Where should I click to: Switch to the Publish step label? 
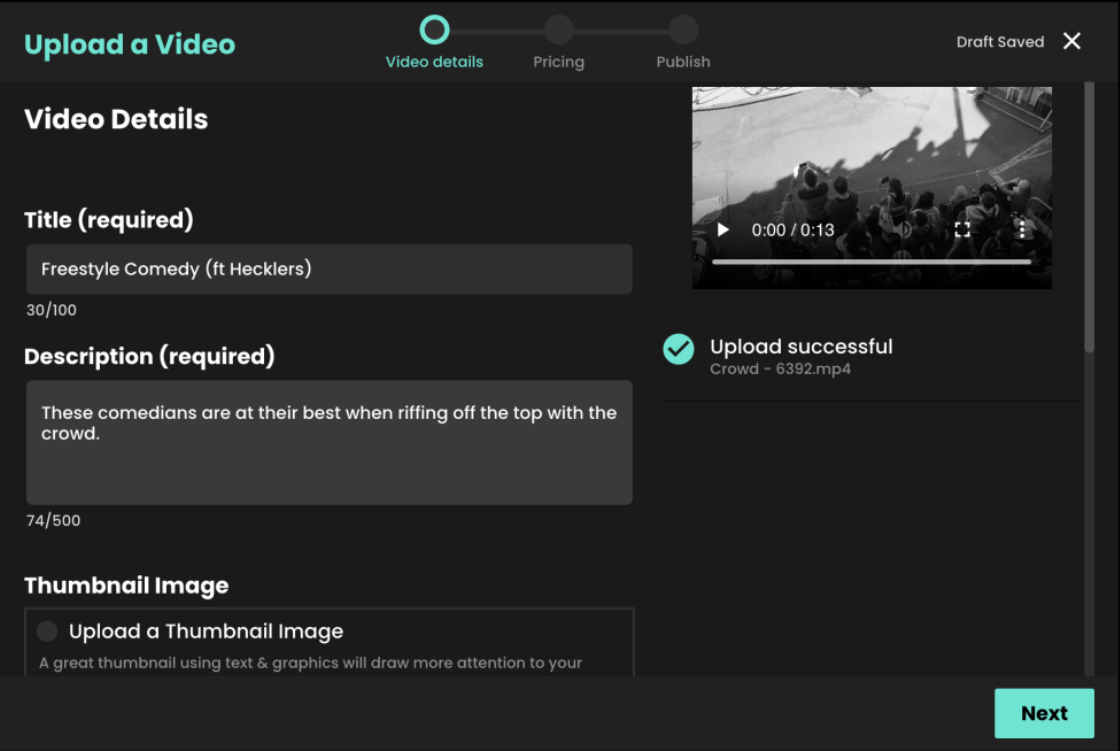683,61
